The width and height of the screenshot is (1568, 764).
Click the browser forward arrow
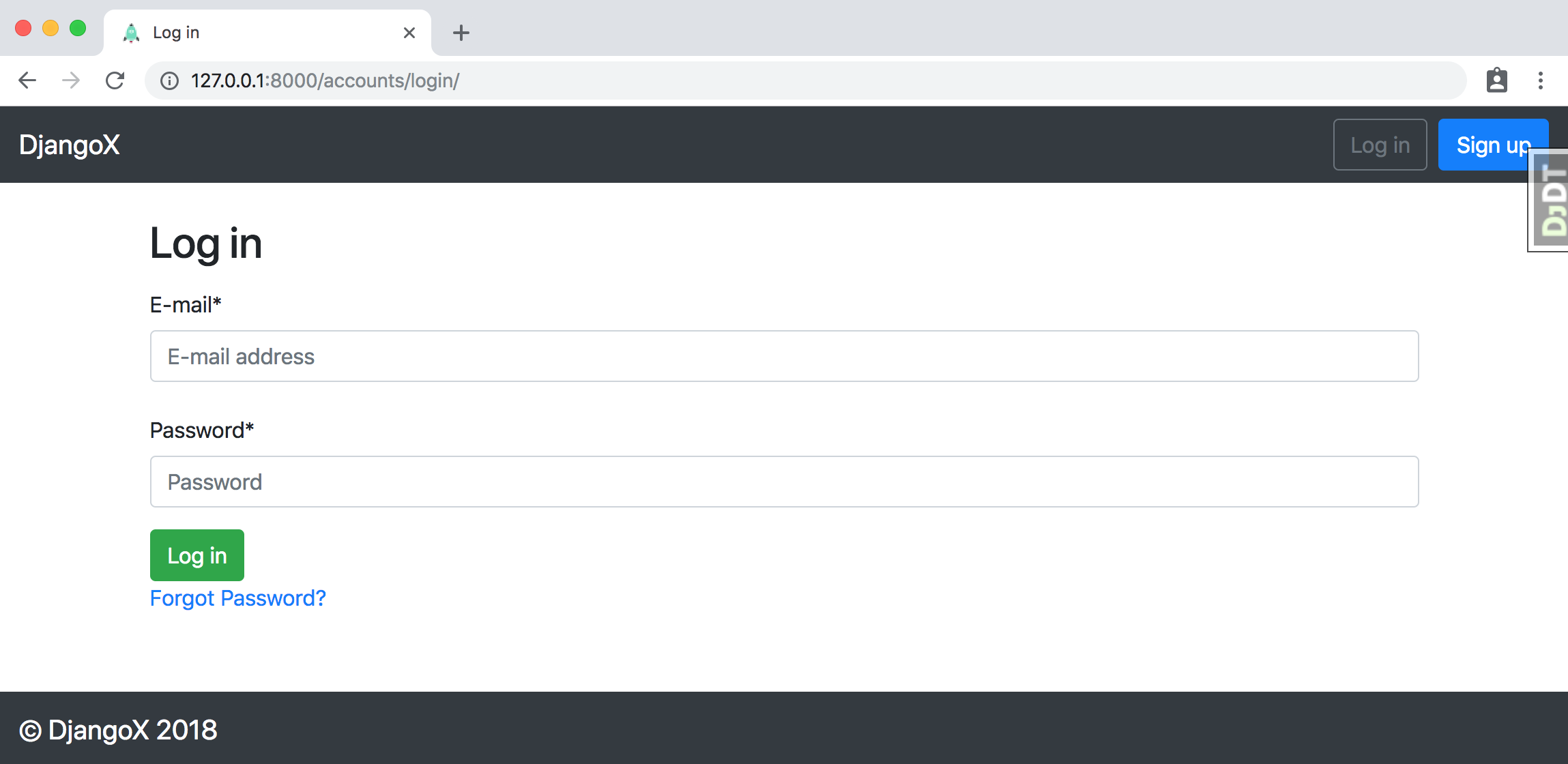[71, 80]
